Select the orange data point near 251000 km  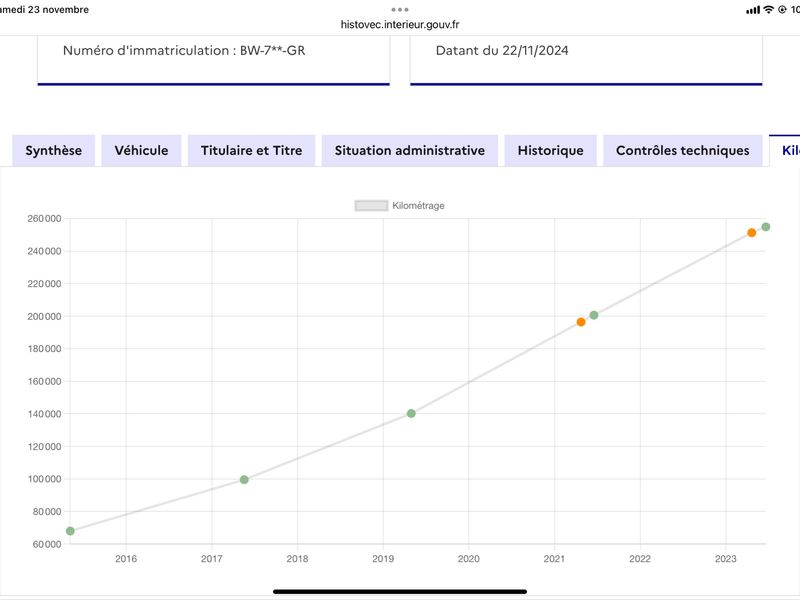[752, 233]
